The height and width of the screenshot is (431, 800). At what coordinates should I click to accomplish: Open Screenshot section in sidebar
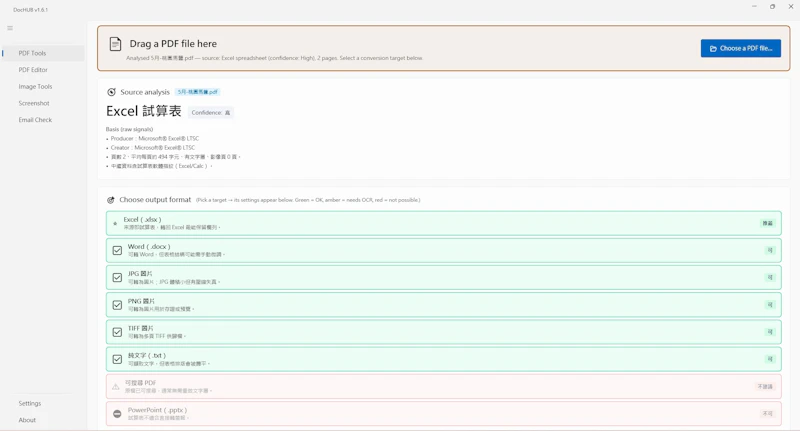pyautogui.click(x=43, y=103)
